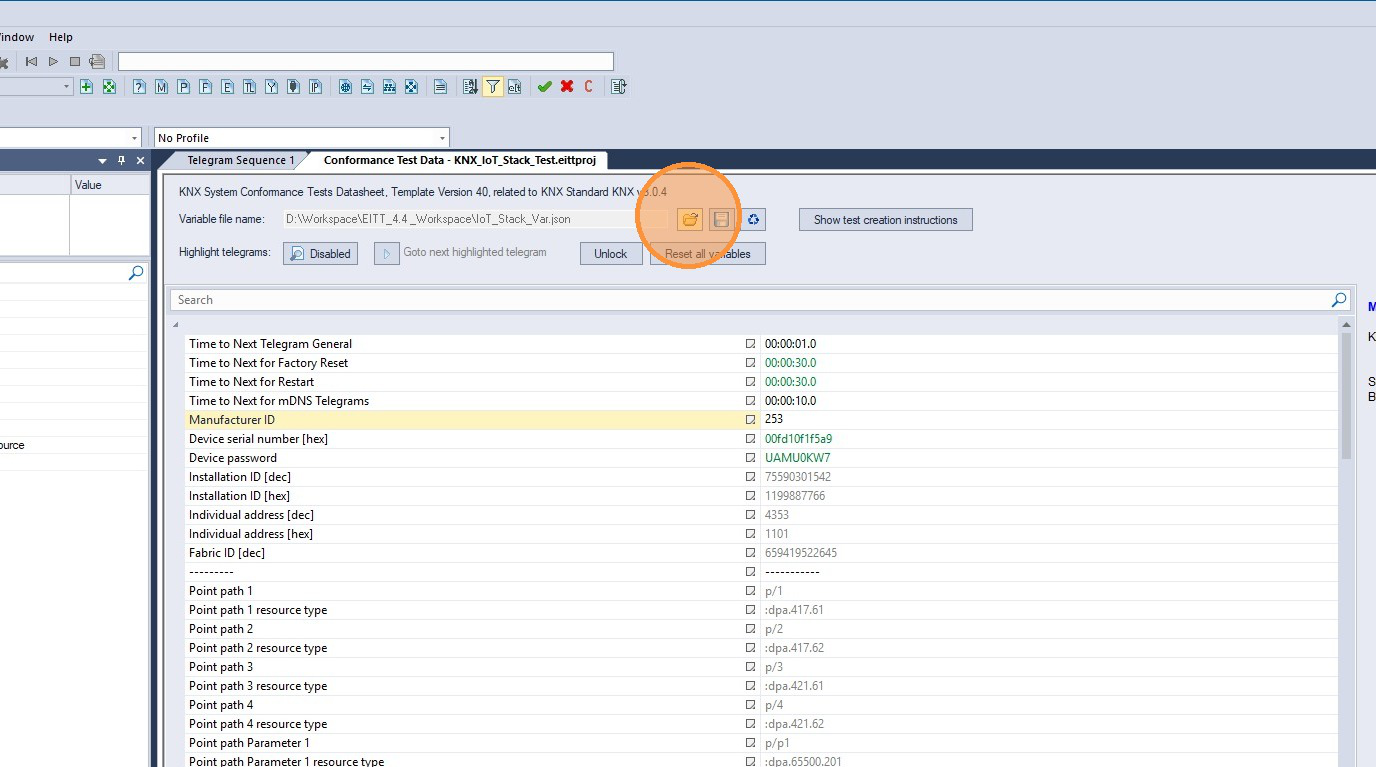Toggle the Point path 1 row checkbox
The height and width of the screenshot is (767, 1376).
coord(750,591)
